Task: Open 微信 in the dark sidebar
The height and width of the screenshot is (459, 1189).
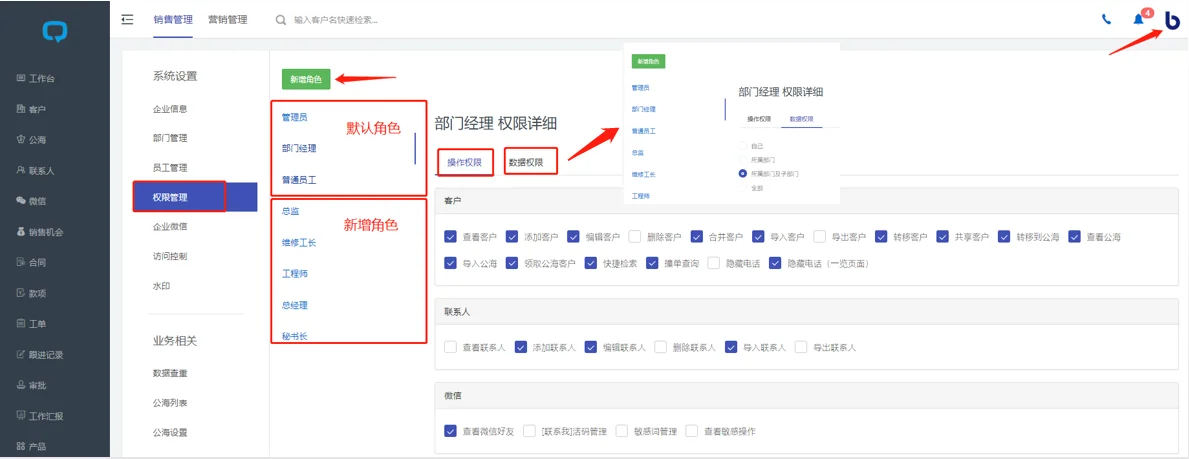Action: (30, 201)
